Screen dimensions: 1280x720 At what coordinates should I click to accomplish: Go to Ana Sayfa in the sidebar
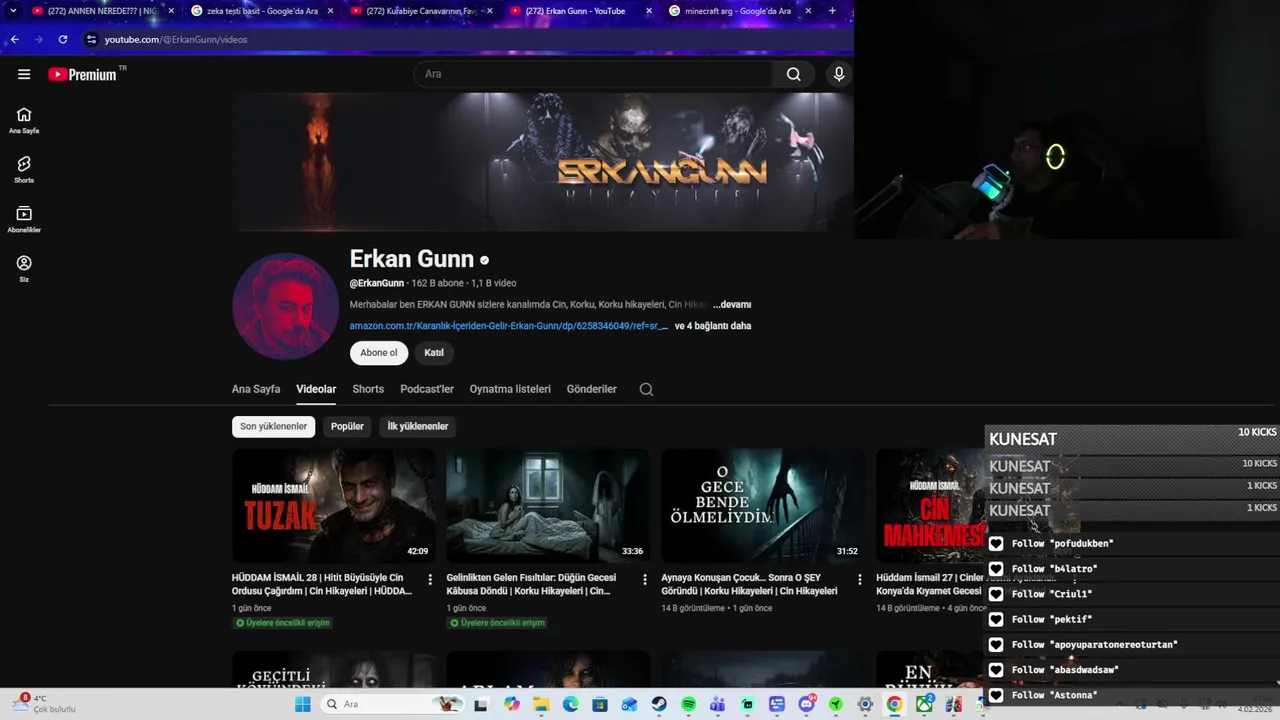24,120
